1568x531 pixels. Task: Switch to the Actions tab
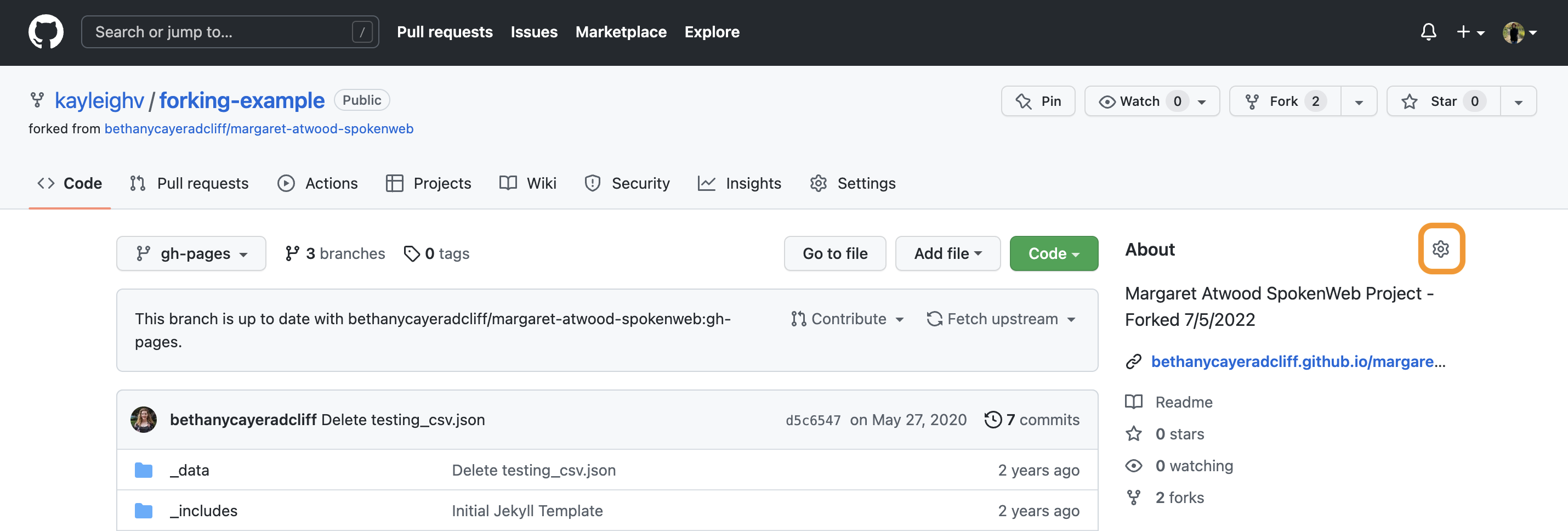317,183
